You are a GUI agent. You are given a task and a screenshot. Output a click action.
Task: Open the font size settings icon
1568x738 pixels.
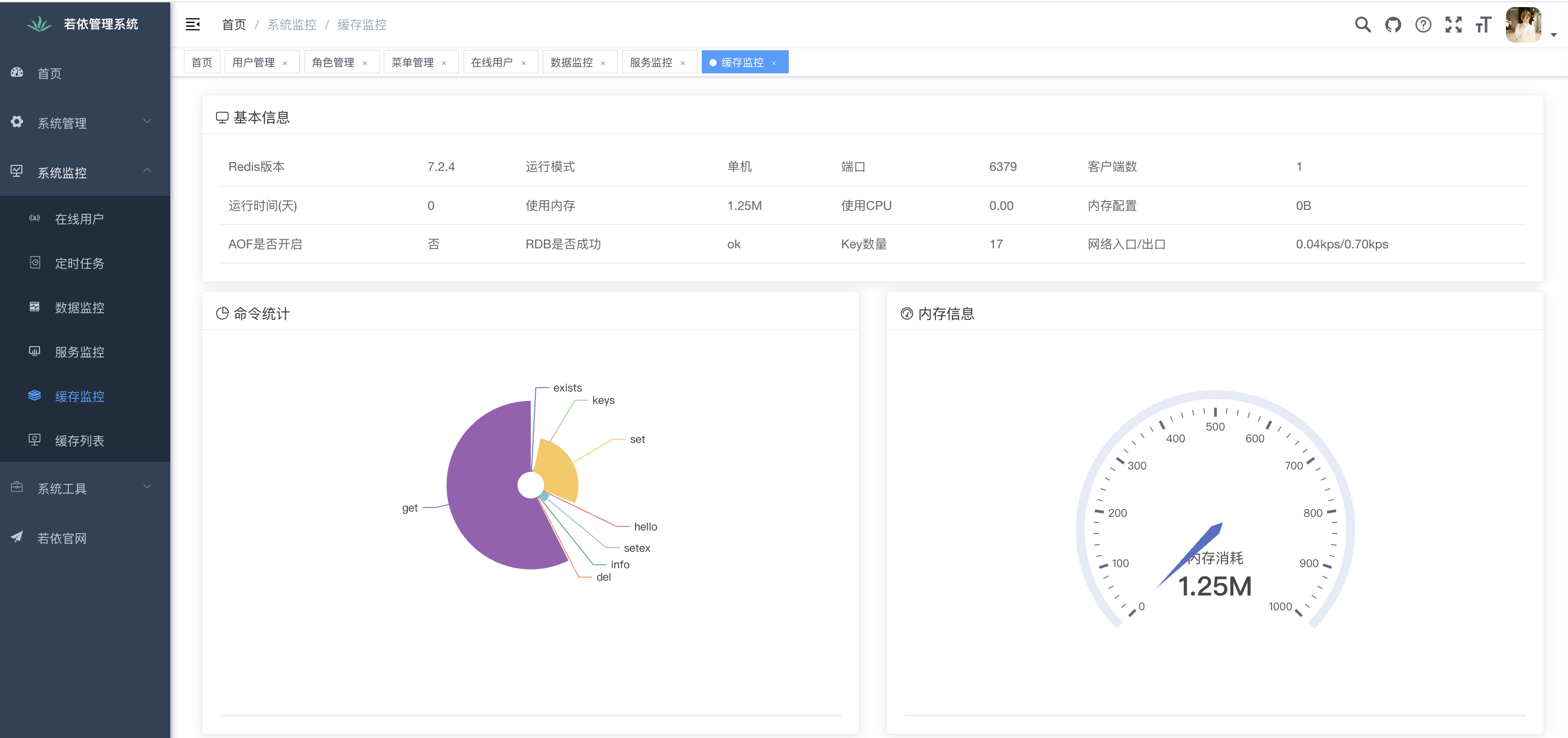[1483, 24]
